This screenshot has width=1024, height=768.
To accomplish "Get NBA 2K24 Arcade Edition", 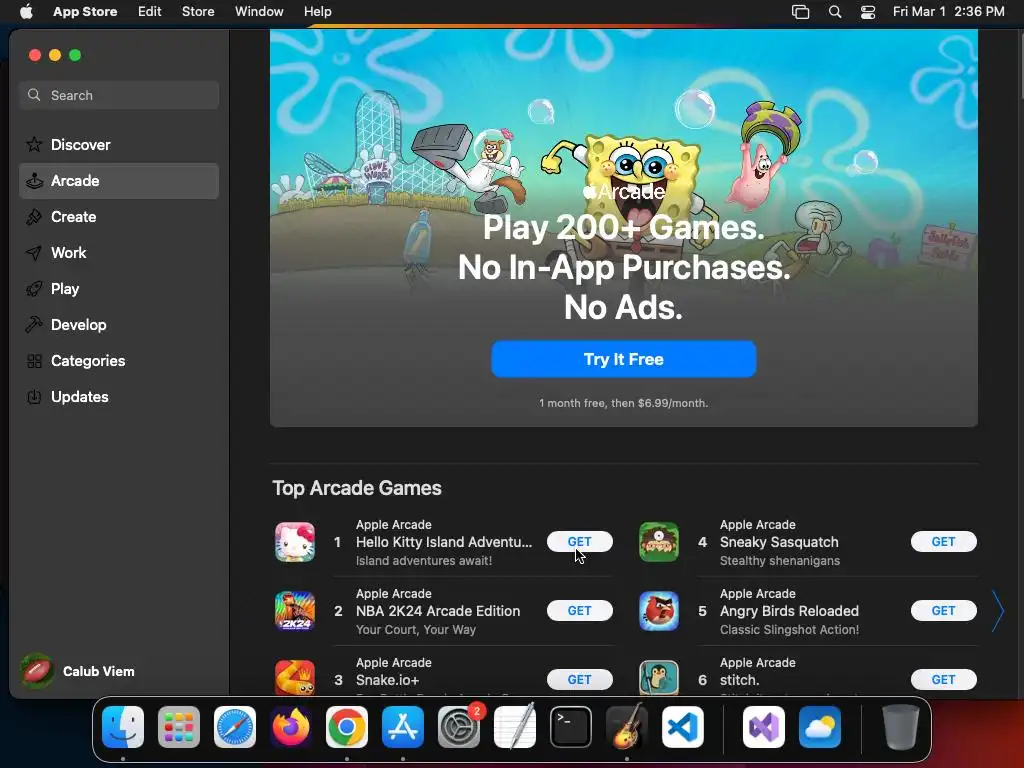I will click(579, 611).
